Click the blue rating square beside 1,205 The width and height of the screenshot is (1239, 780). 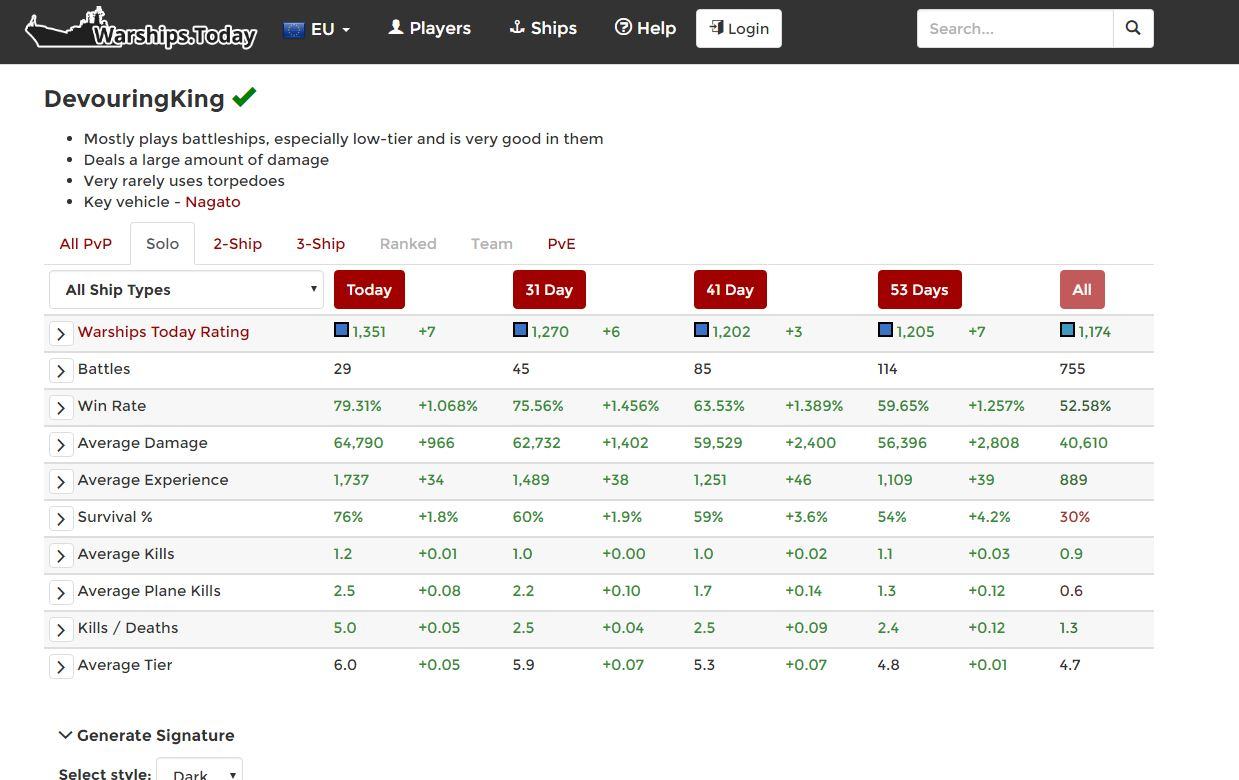point(885,330)
